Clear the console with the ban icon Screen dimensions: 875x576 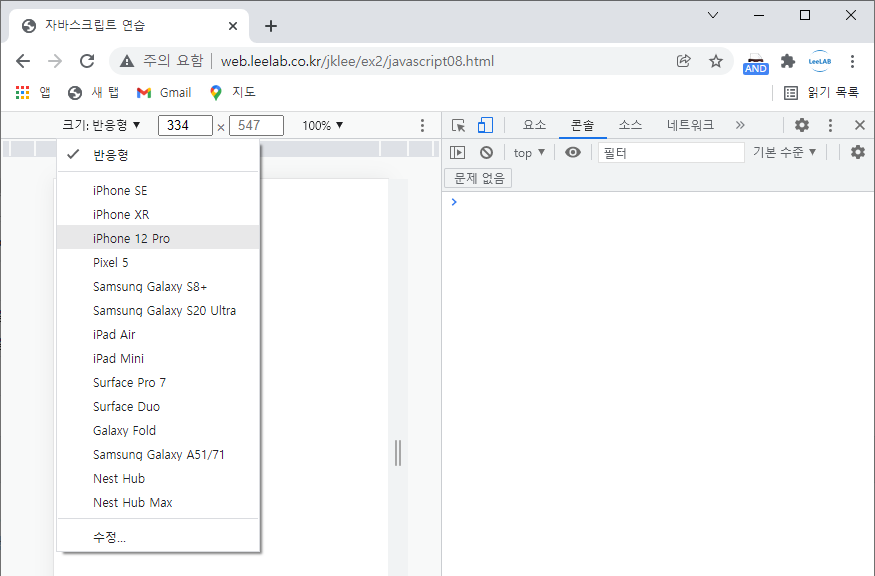487,152
